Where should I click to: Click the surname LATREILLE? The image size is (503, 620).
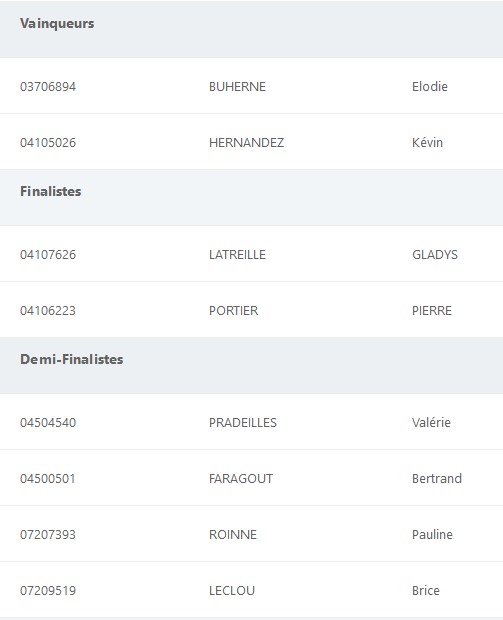point(237,255)
